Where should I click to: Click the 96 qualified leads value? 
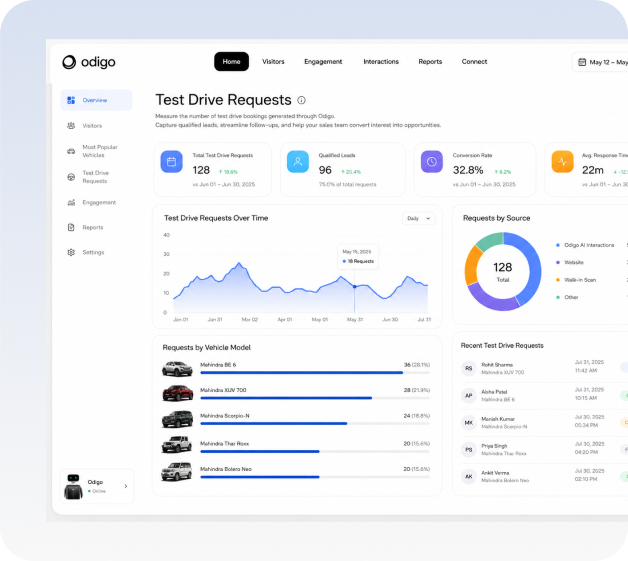325,170
